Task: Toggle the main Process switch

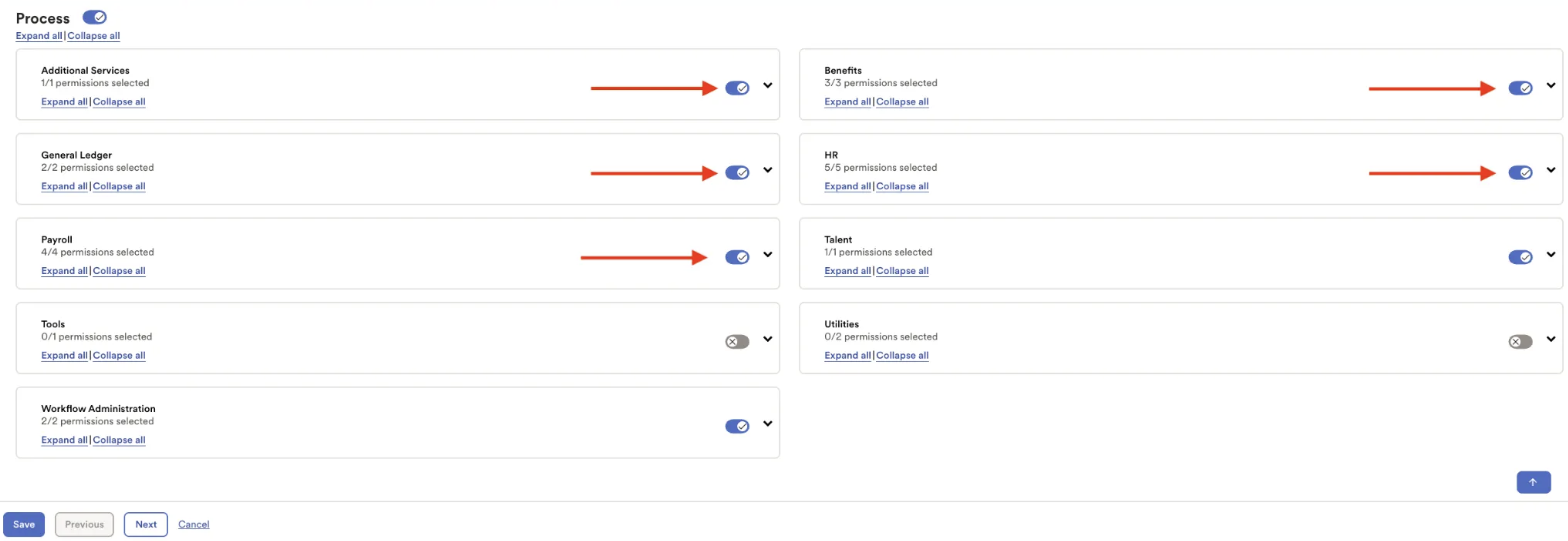Action: tap(95, 18)
